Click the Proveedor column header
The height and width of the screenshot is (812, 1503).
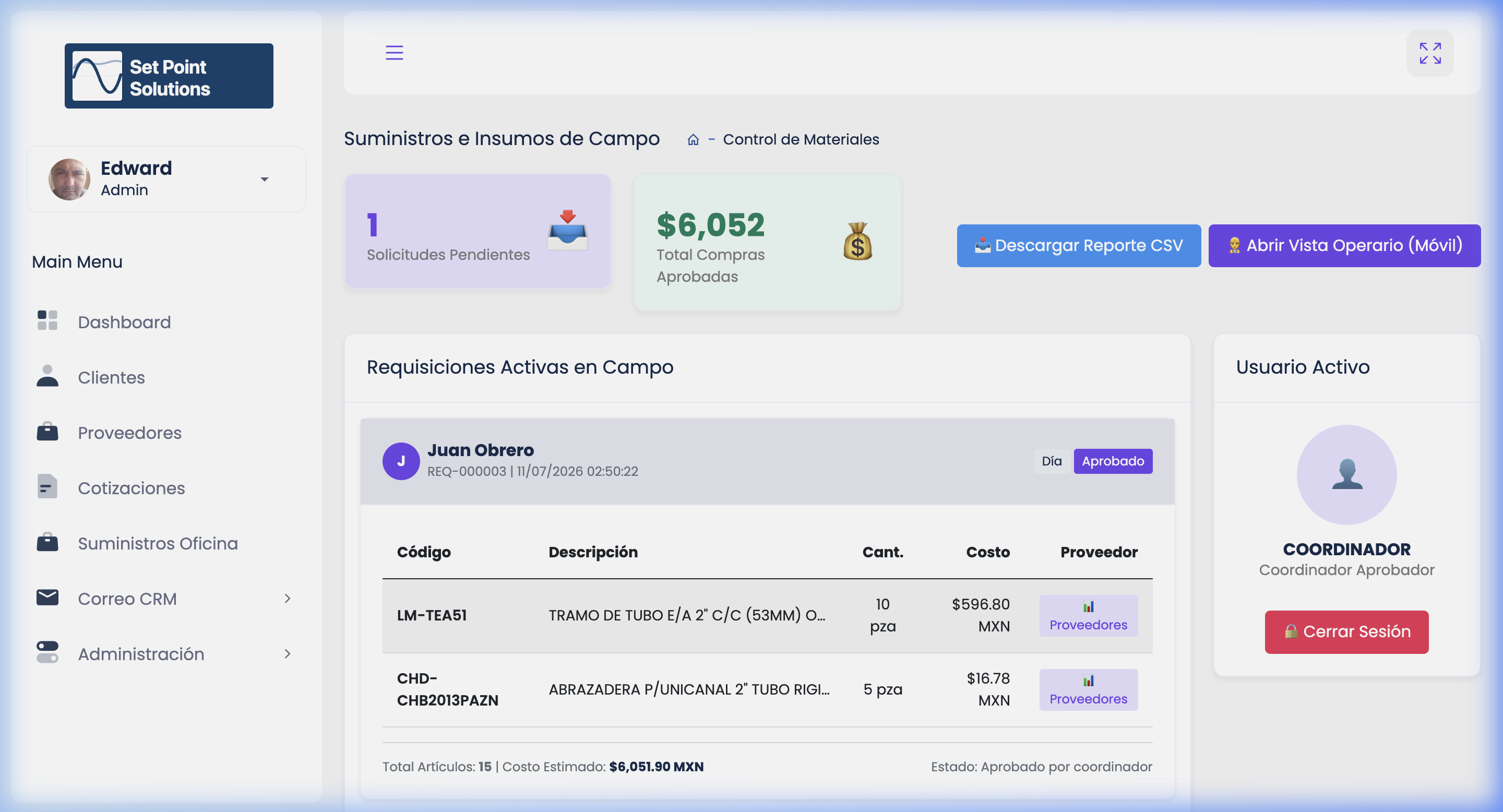[1099, 553]
